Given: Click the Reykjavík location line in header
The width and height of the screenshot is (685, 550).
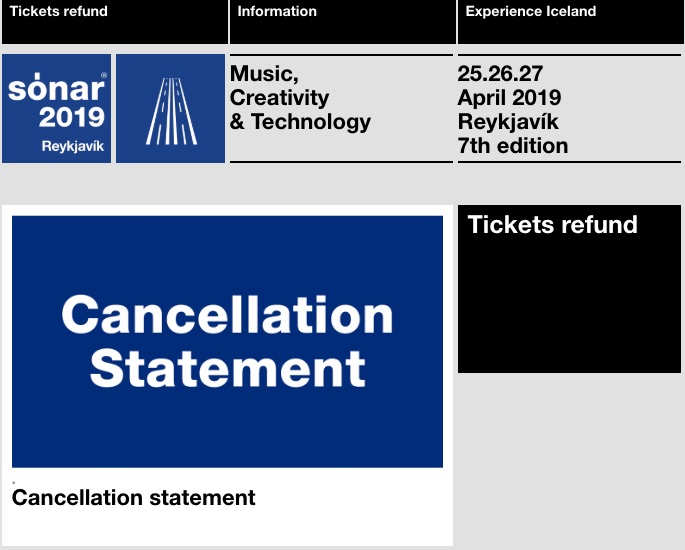Looking at the screenshot, I should point(508,122).
